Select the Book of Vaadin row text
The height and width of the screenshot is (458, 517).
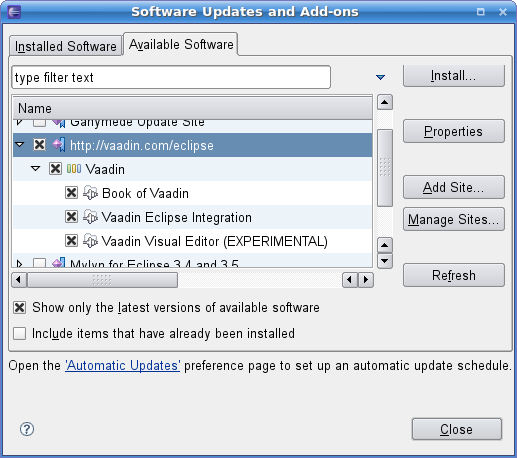click(x=145, y=193)
